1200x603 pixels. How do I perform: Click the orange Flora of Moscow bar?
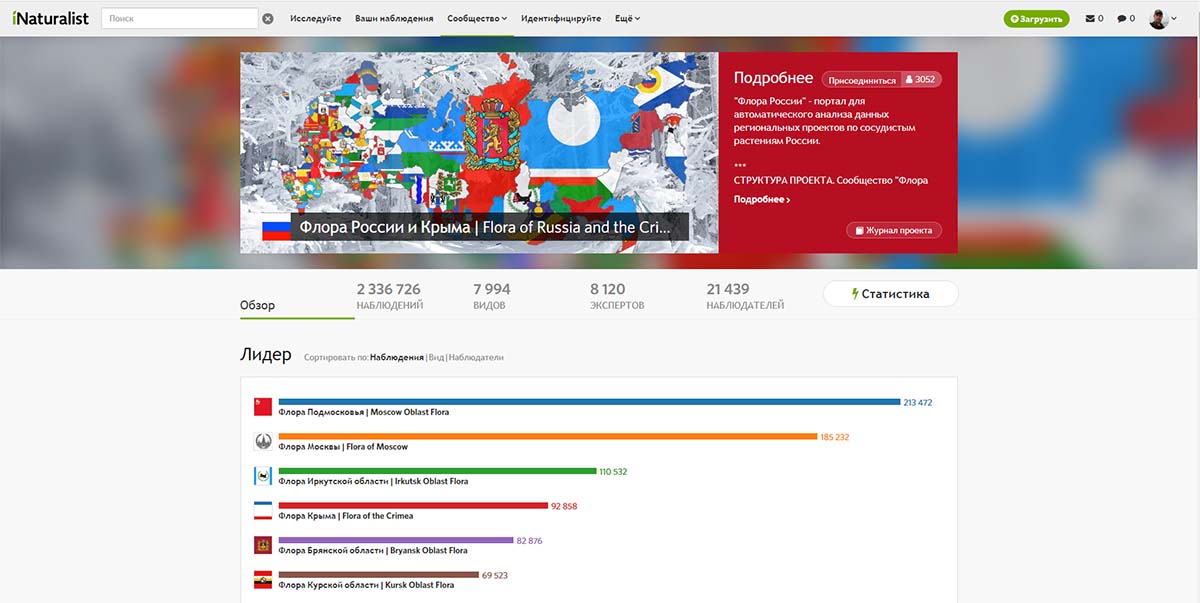pos(548,437)
